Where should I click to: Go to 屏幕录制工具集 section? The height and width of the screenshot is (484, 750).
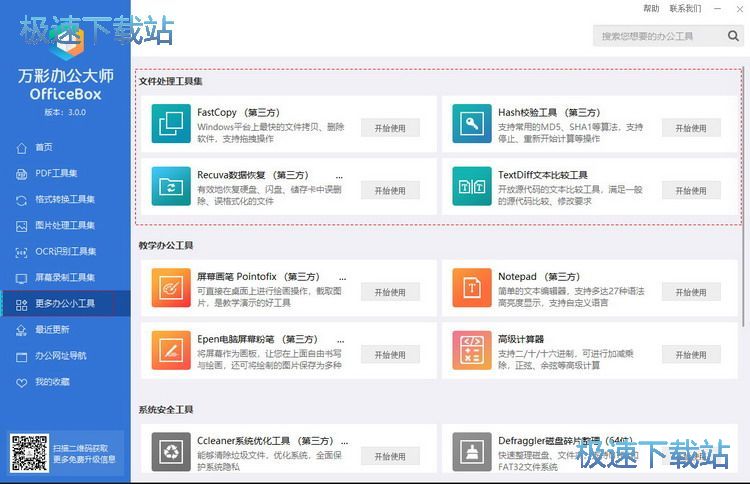(x=65, y=277)
